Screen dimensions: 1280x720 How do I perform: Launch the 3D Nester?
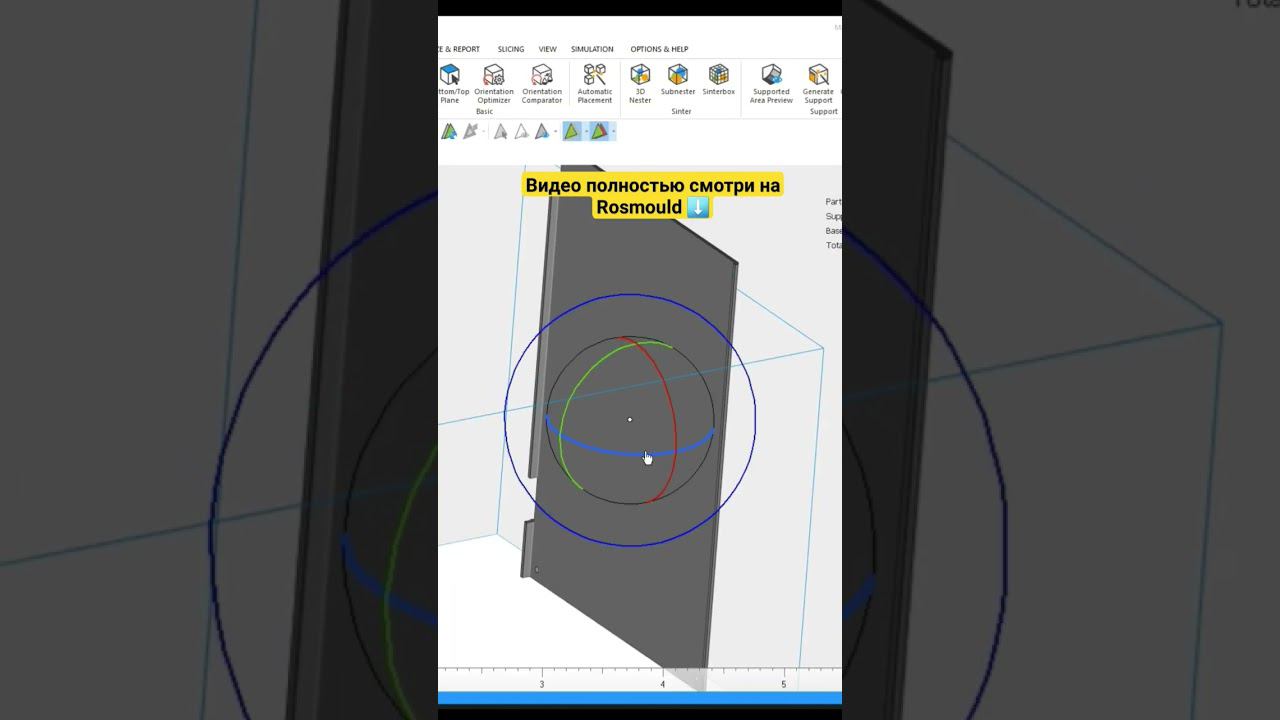pos(640,84)
